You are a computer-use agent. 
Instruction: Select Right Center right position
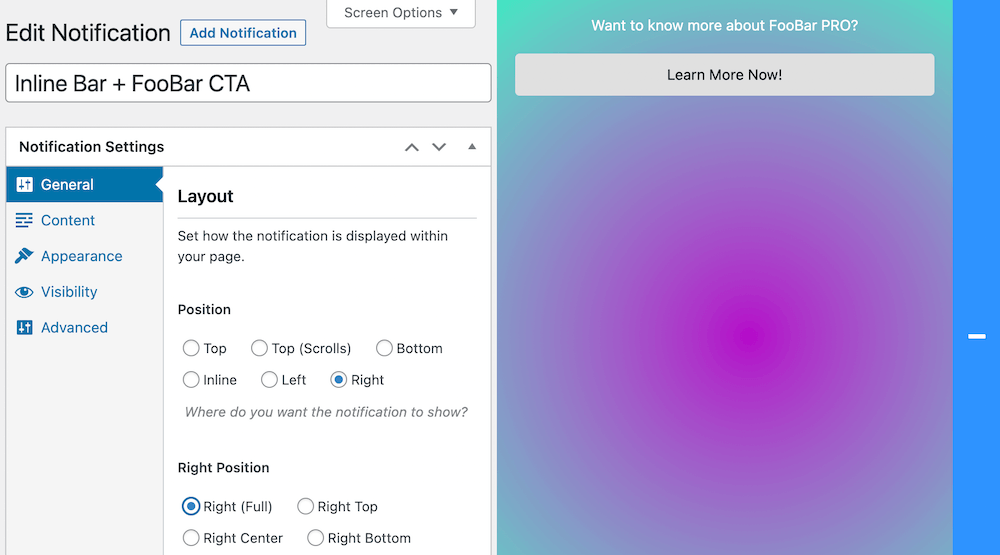(191, 538)
